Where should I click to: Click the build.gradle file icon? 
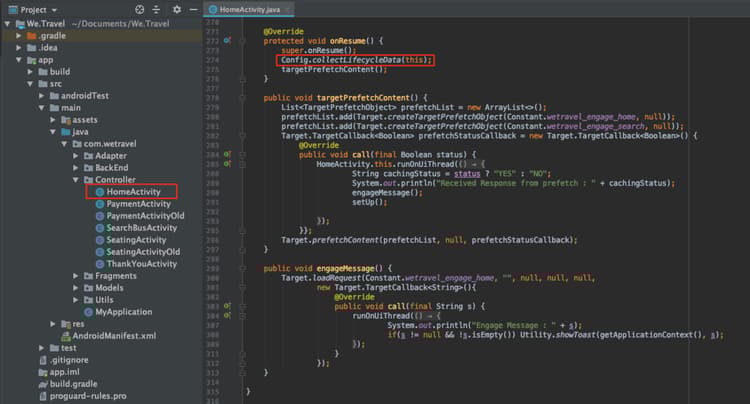(41, 383)
